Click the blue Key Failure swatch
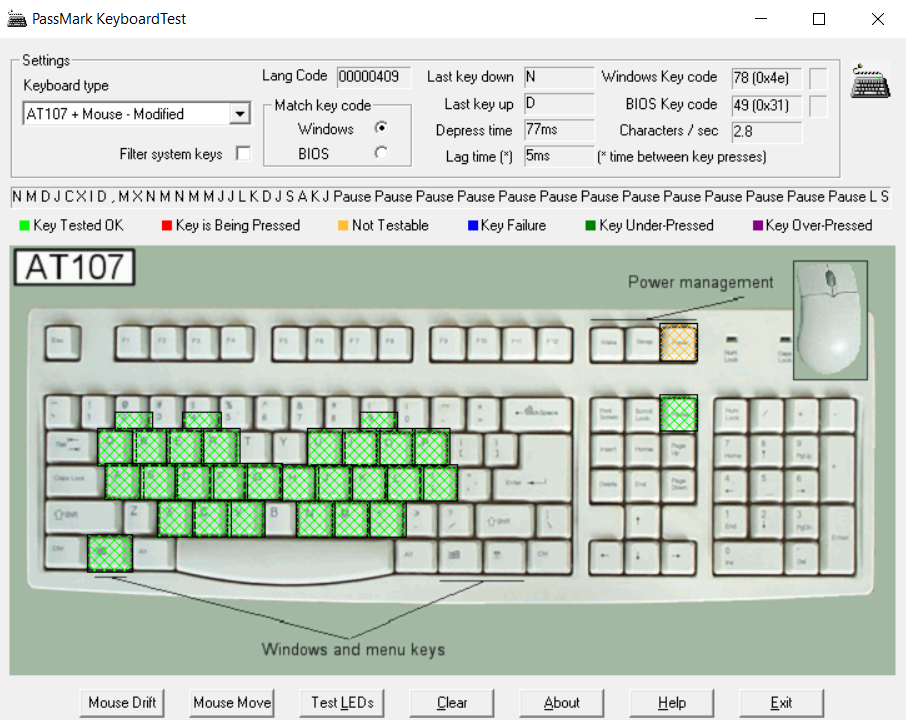 point(473,225)
